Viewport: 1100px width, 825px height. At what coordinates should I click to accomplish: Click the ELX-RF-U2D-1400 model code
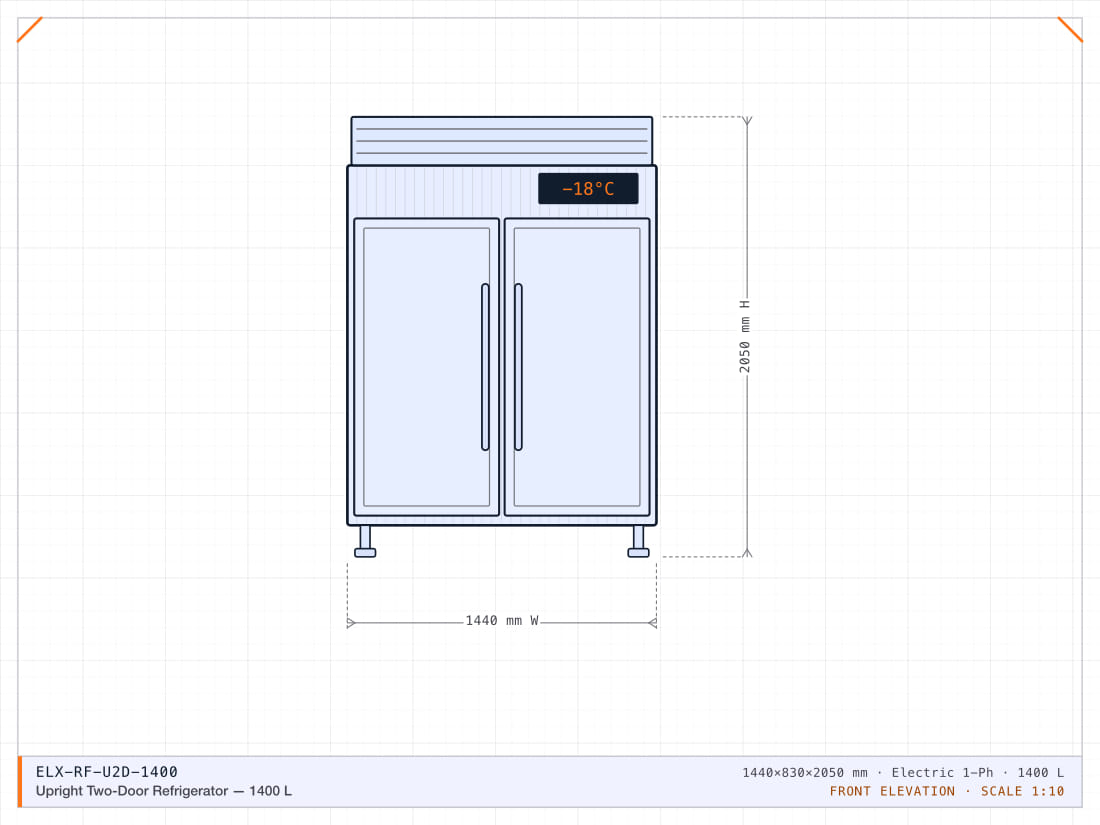coord(107,772)
